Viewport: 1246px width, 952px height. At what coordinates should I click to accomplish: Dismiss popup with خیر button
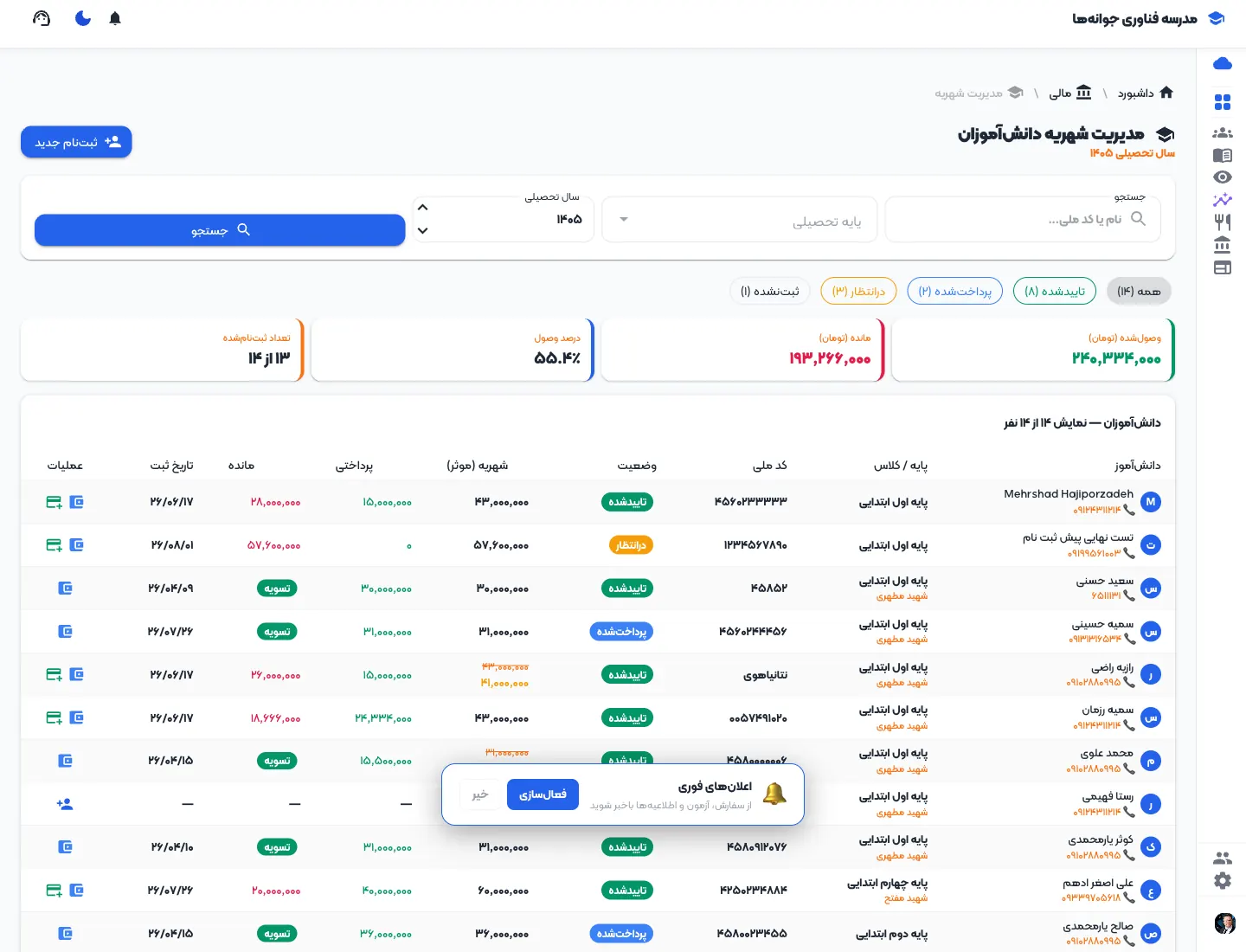click(x=480, y=794)
